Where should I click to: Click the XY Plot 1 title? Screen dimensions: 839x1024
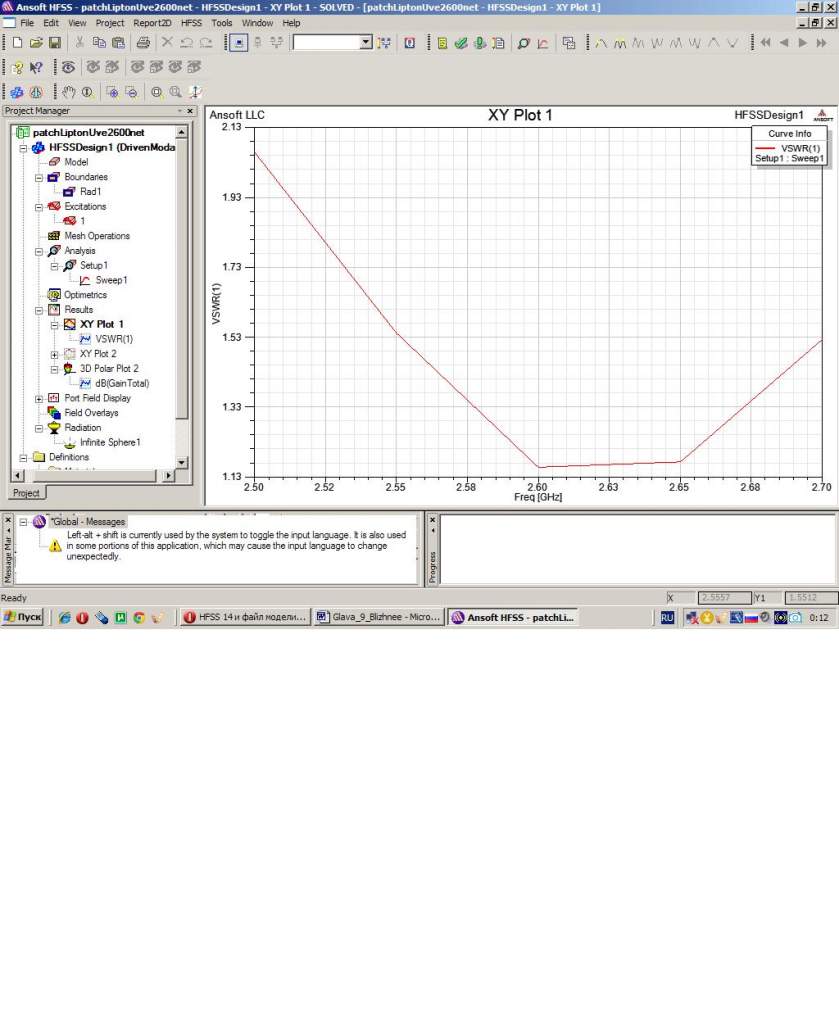(520, 115)
